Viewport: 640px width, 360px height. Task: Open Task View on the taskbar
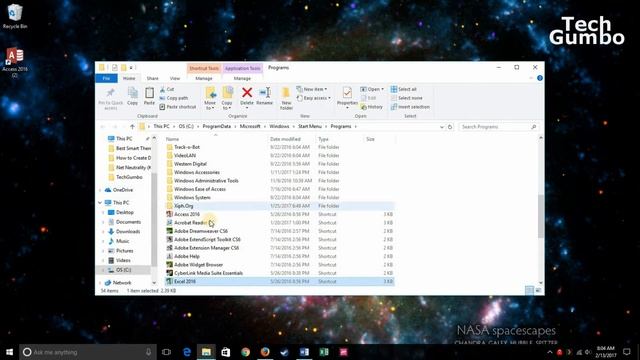coord(166,352)
